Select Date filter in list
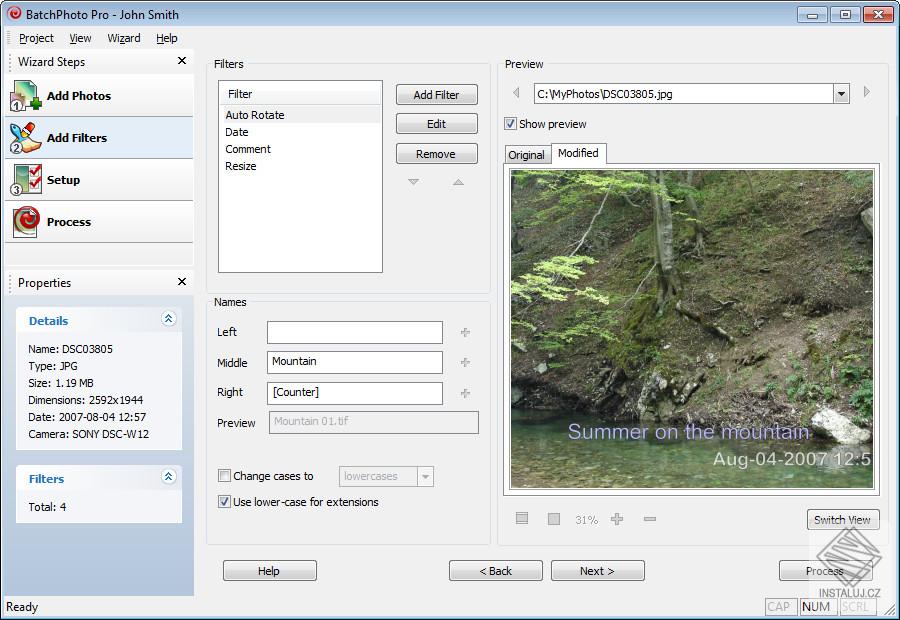The height and width of the screenshot is (620, 900). point(300,132)
